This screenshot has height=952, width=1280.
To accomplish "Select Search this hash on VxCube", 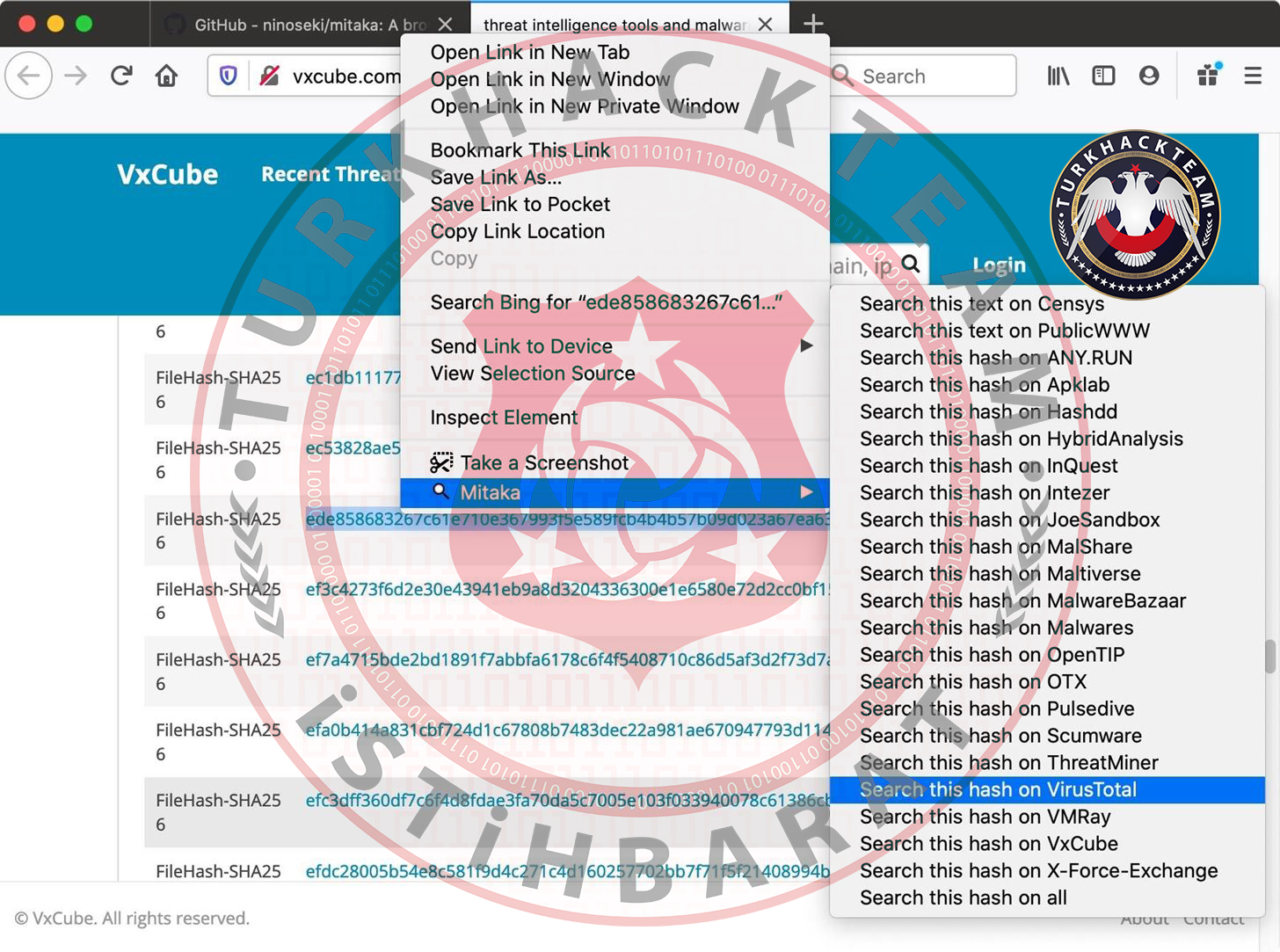I will pos(1047,844).
